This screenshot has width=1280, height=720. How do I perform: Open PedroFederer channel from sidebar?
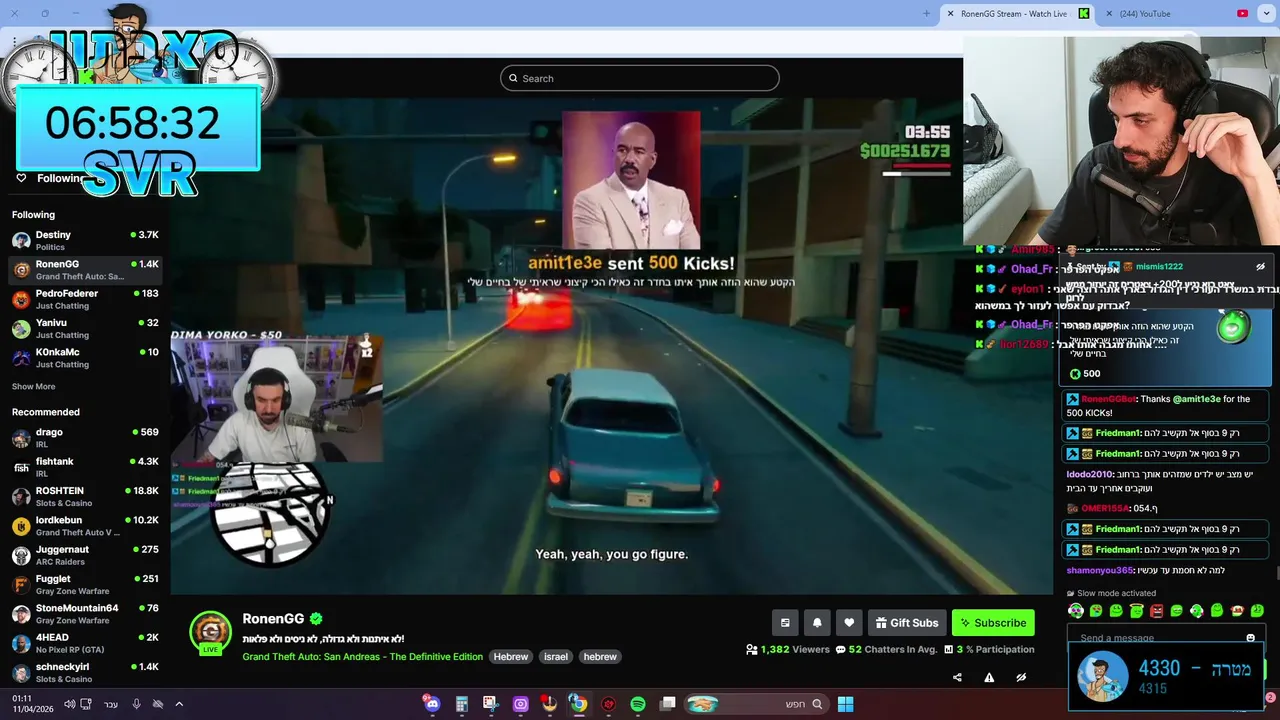[85, 299]
